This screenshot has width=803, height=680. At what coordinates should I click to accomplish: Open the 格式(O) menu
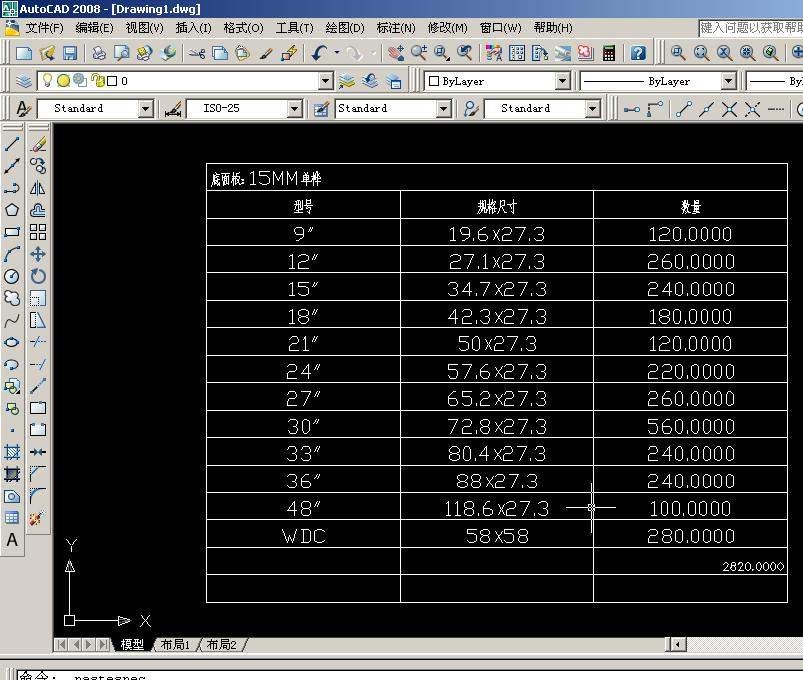pos(243,28)
